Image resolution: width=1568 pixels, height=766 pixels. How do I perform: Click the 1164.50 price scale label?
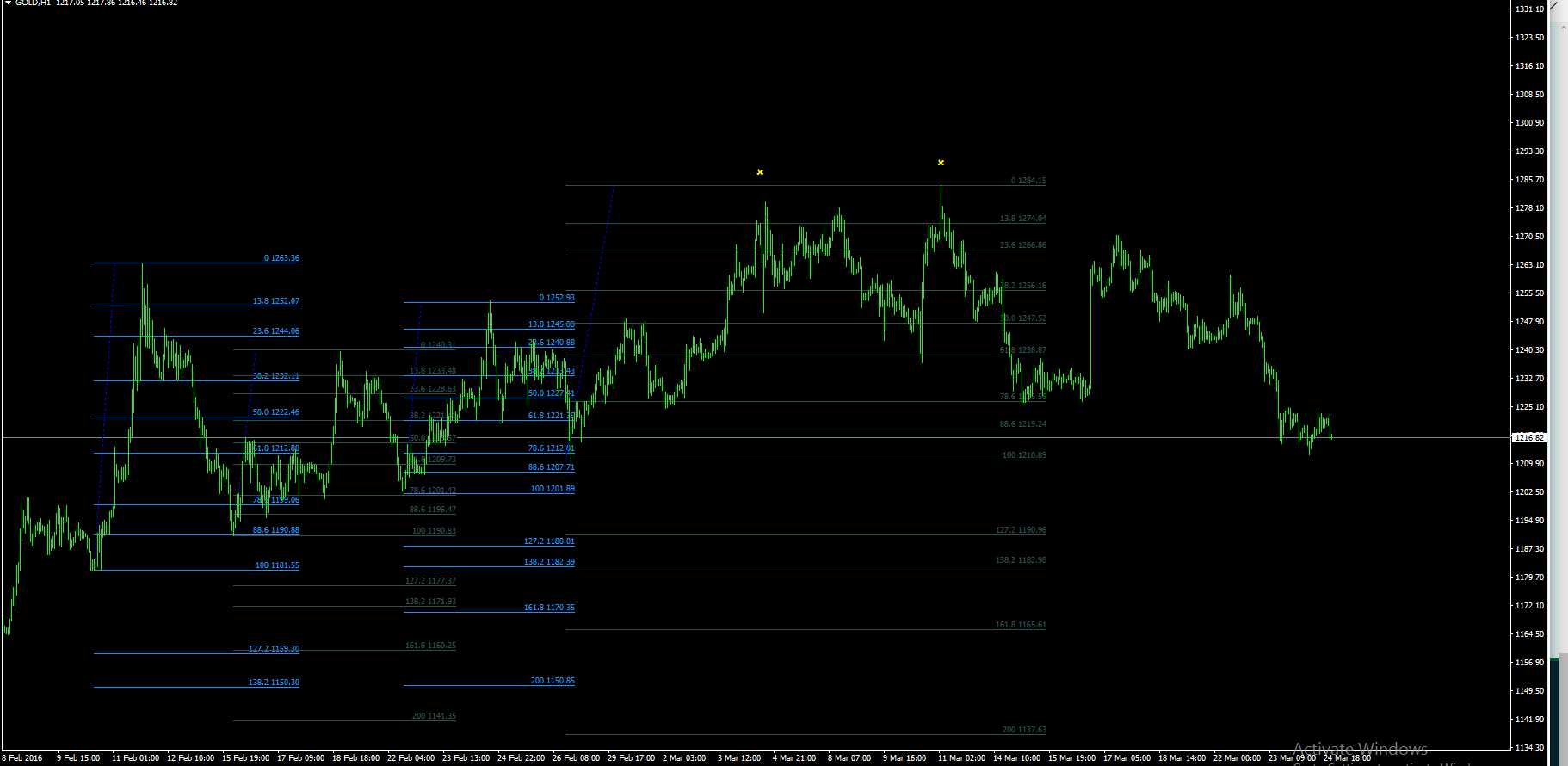pyautogui.click(x=1530, y=634)
